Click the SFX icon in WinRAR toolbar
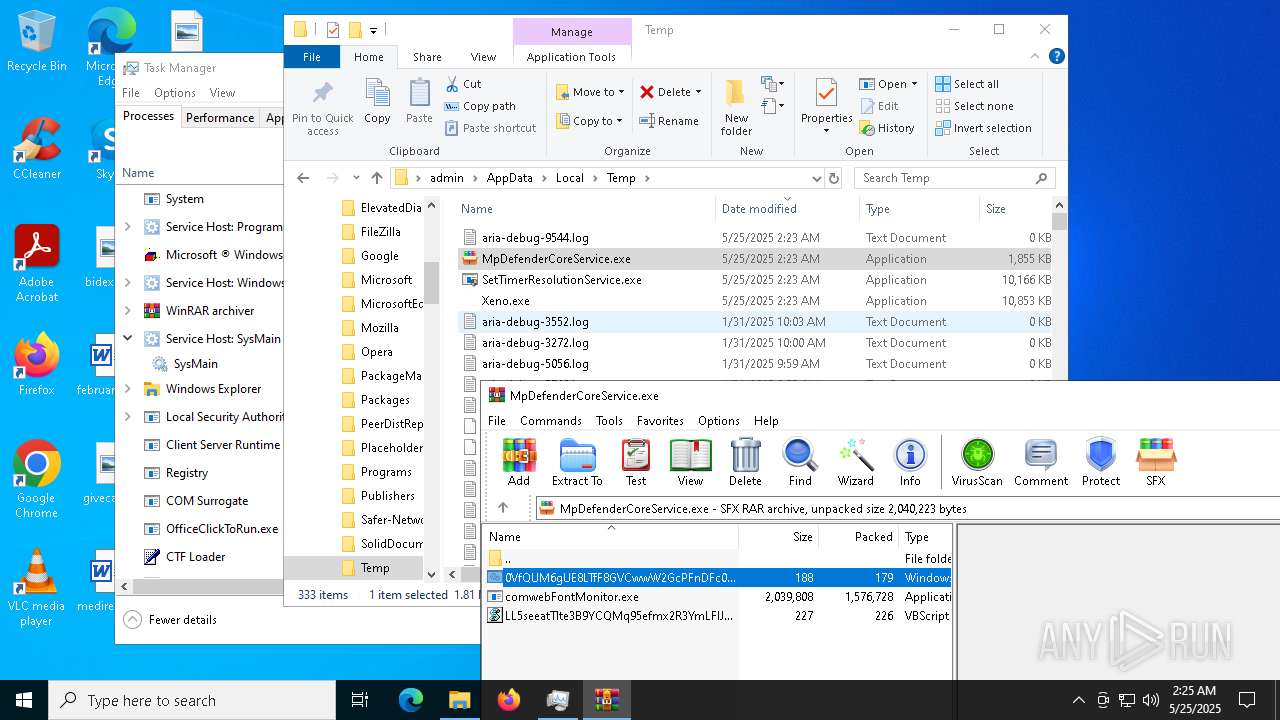Screen dimensions: 1280x720 [1156, 463]
